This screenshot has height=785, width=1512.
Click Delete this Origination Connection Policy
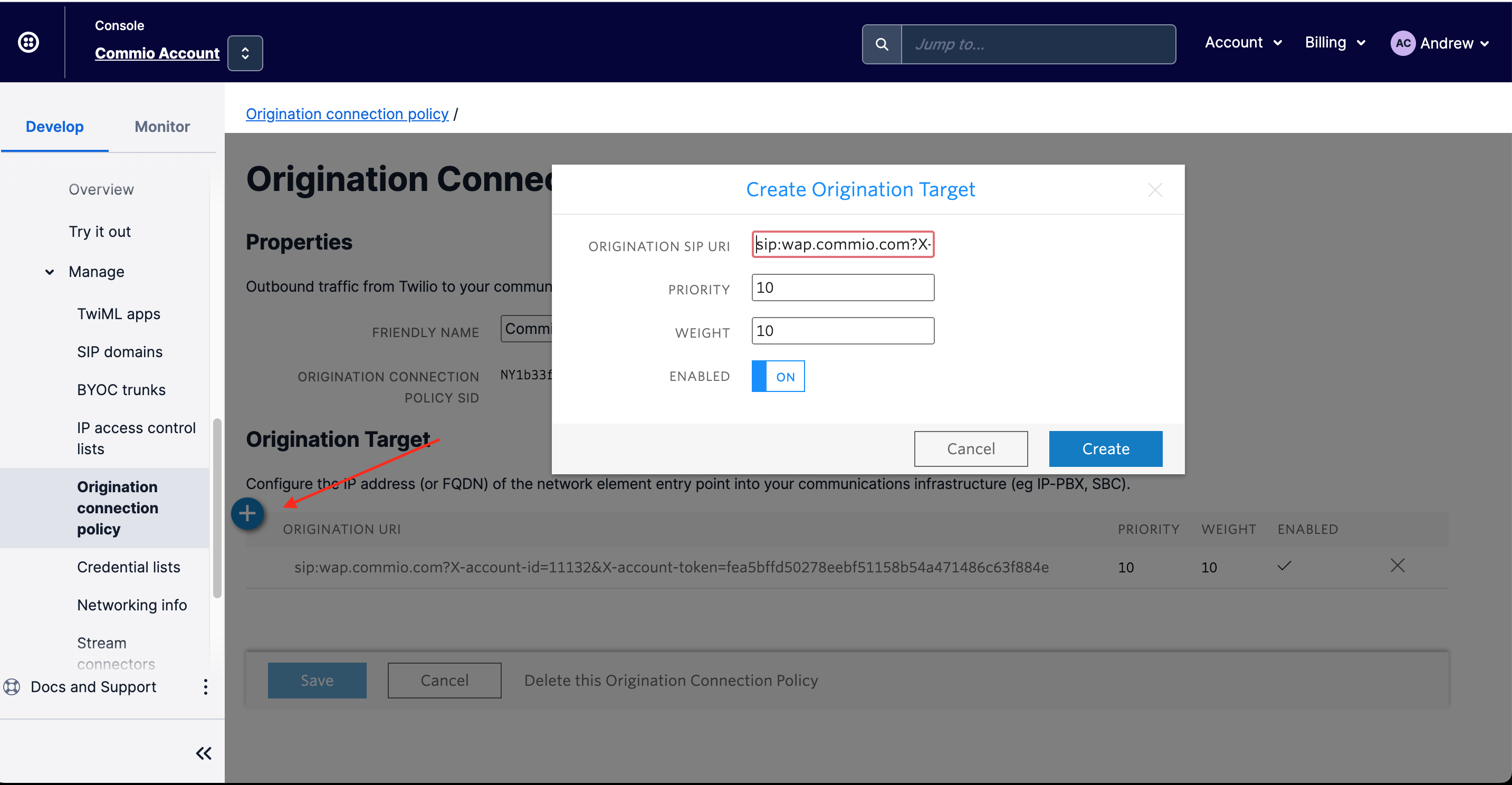pyautogui.click(x=671, y=680)
